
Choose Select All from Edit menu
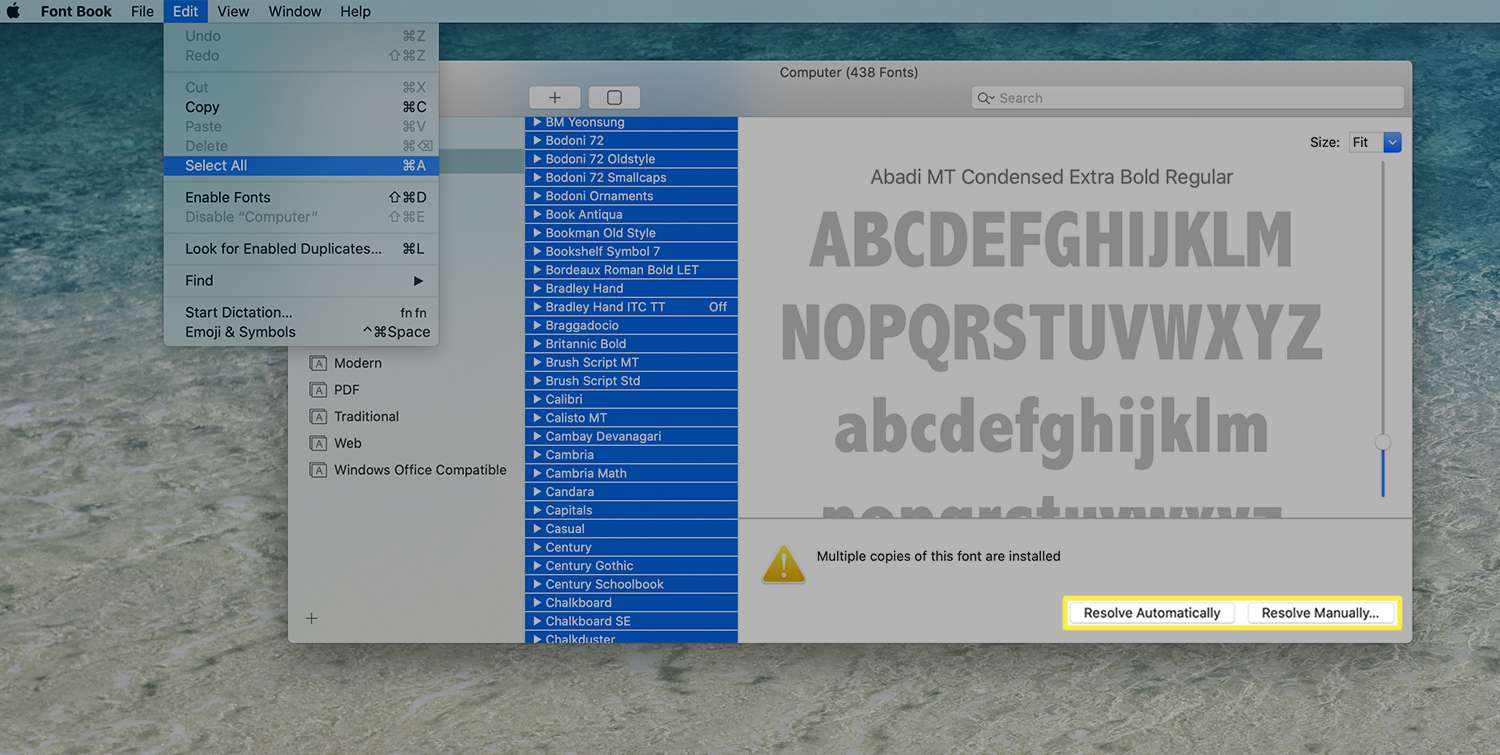coord(301,166)
